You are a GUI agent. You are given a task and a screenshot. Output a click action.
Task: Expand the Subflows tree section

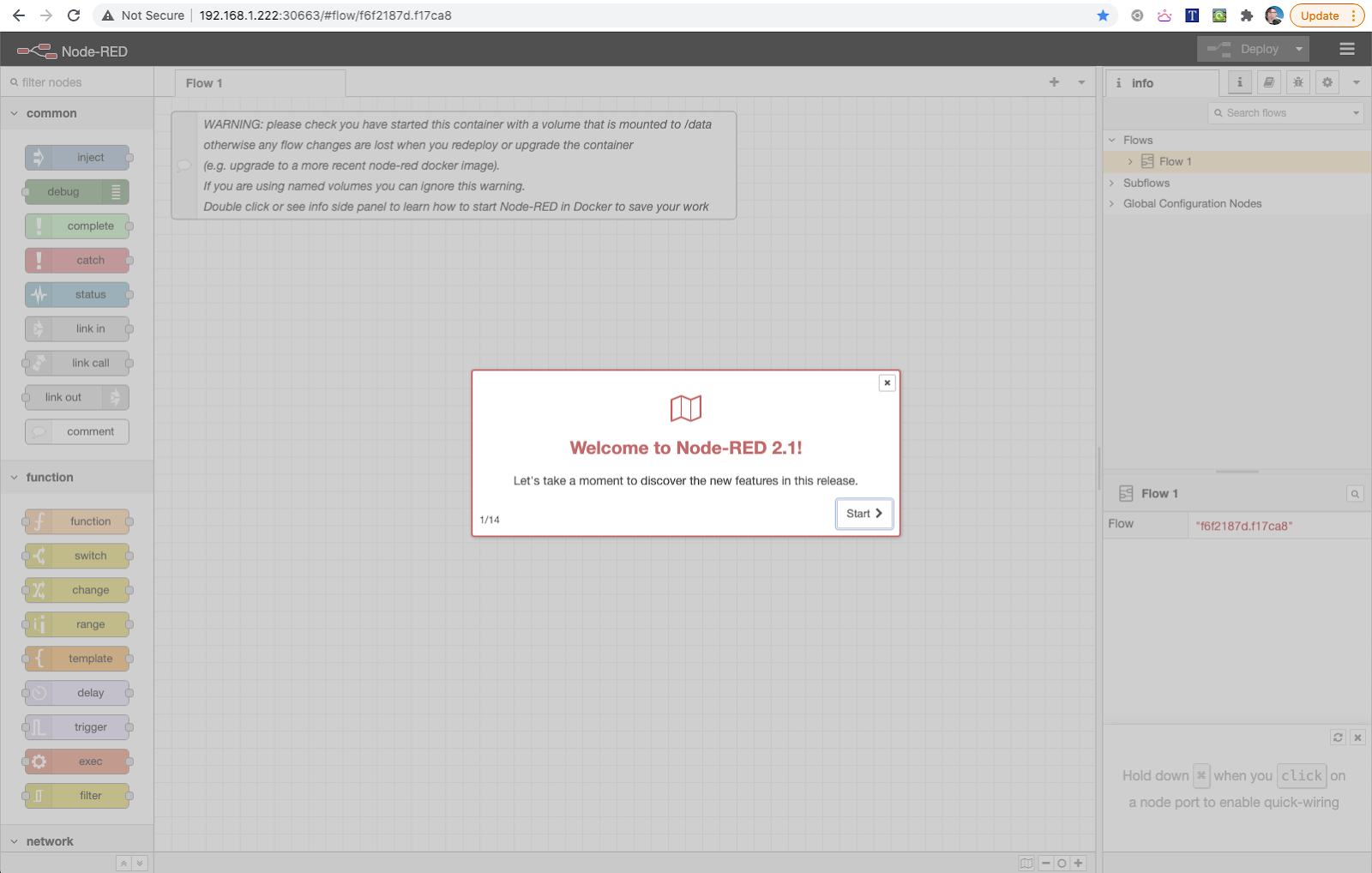[1112, 183]
